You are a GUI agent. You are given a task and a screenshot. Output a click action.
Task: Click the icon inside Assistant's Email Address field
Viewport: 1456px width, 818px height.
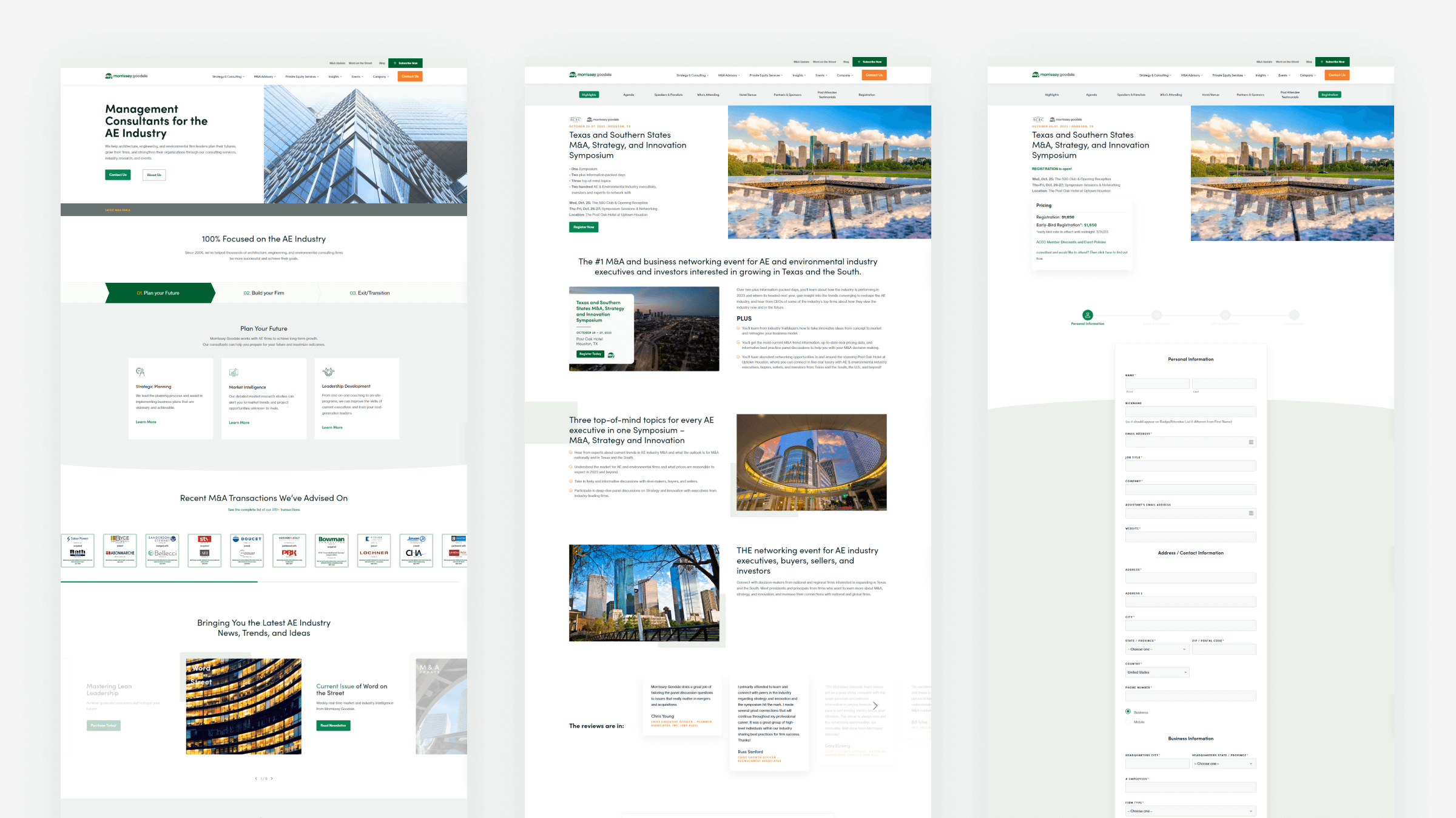tap(1251, 513)
